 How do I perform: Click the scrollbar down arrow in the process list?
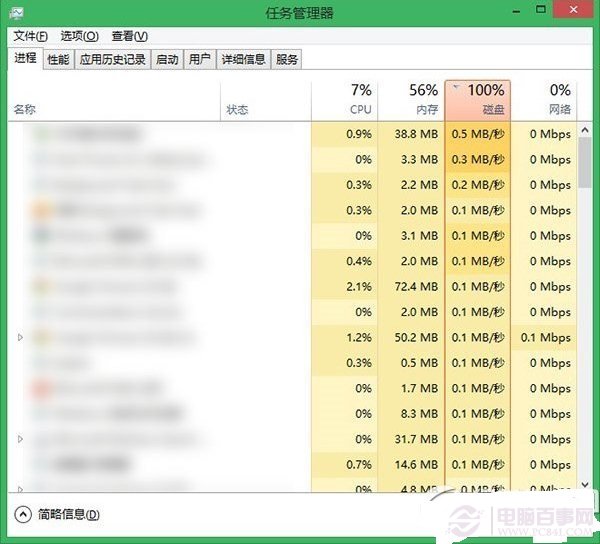(585, 484)
